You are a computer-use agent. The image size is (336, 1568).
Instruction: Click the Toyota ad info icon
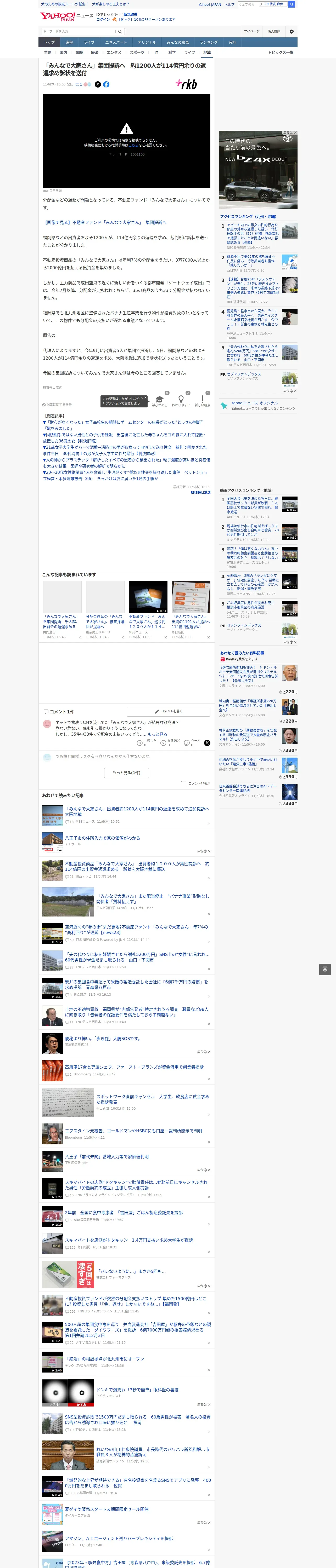pos(291,133)
